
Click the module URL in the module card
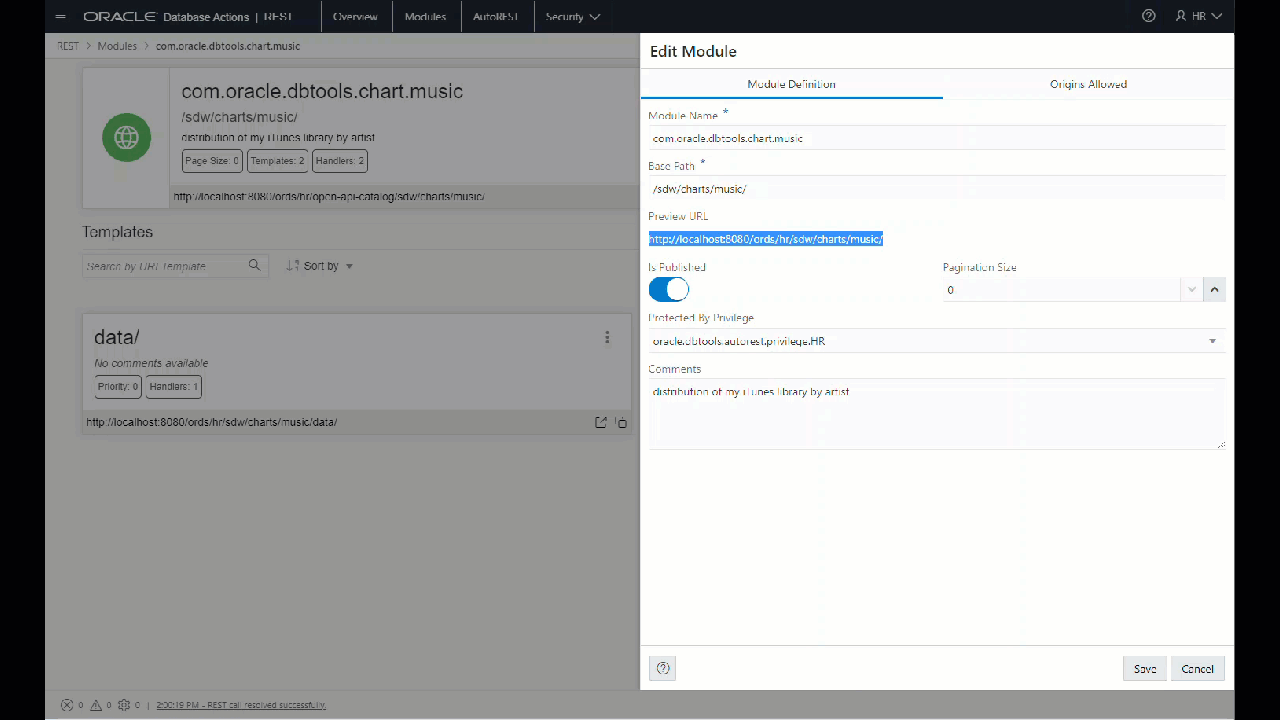tap(329, 197)
